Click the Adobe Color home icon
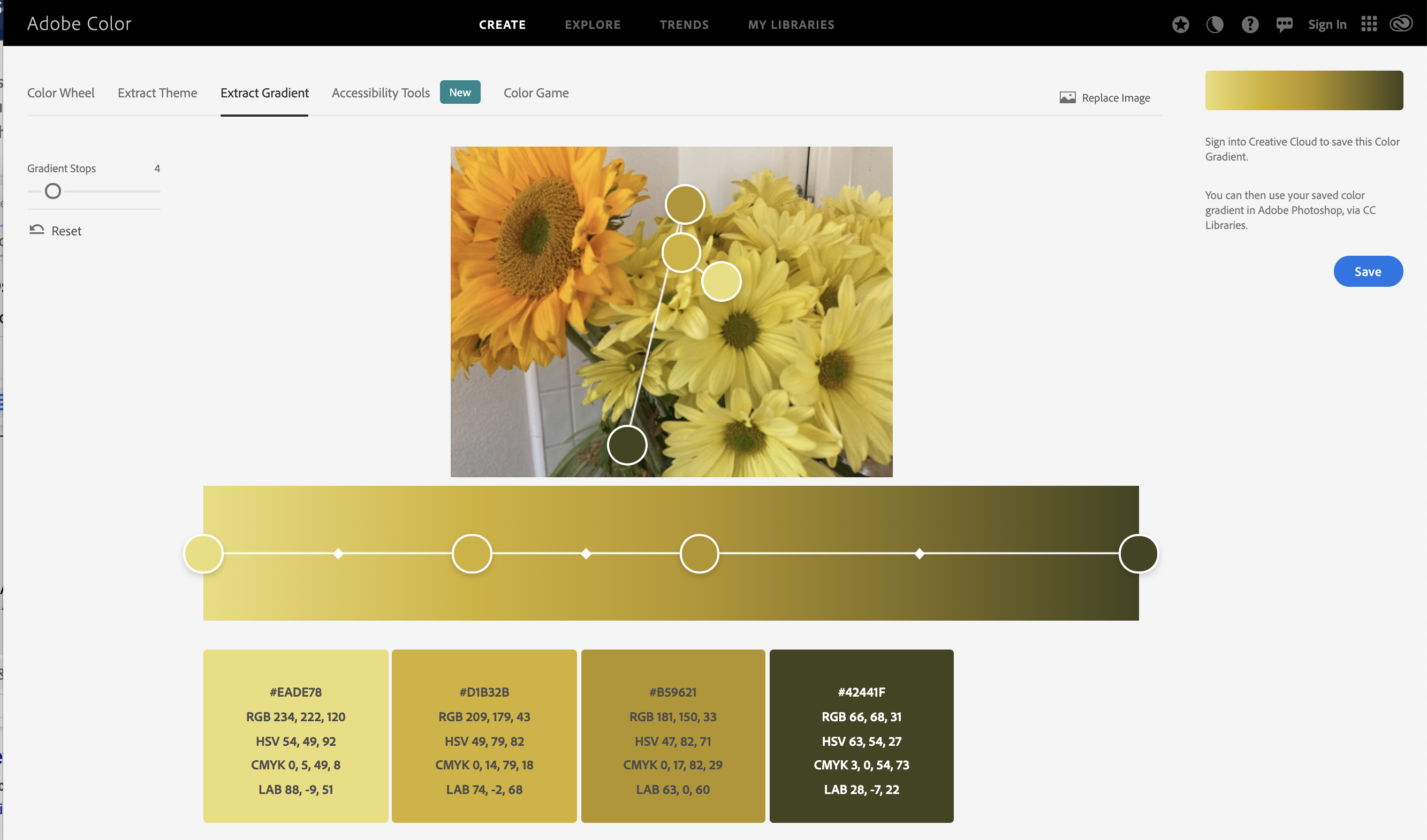 (79, 22)
